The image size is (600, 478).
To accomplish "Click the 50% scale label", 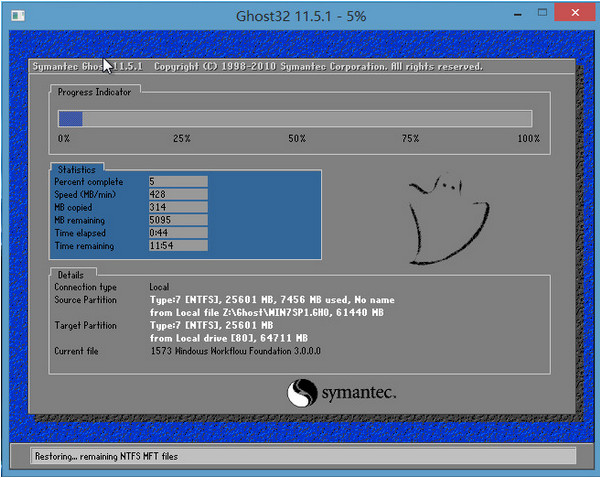I will tap(297, 139).
